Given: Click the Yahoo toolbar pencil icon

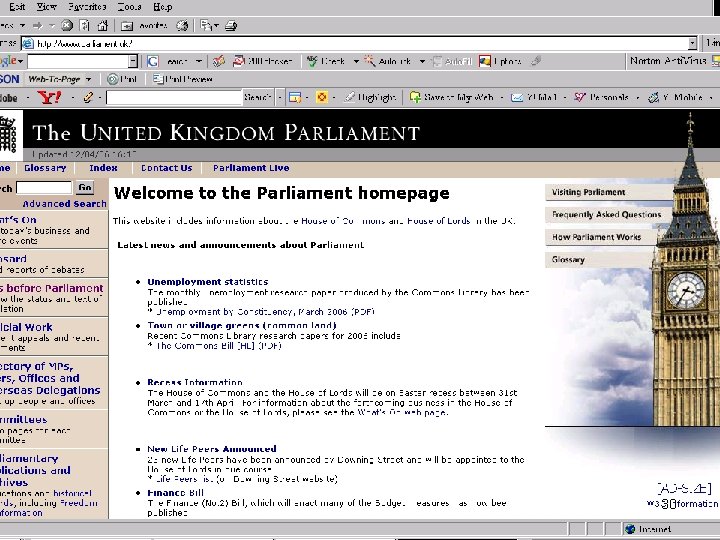Looking at the screenshot, I should coord(88,97).
